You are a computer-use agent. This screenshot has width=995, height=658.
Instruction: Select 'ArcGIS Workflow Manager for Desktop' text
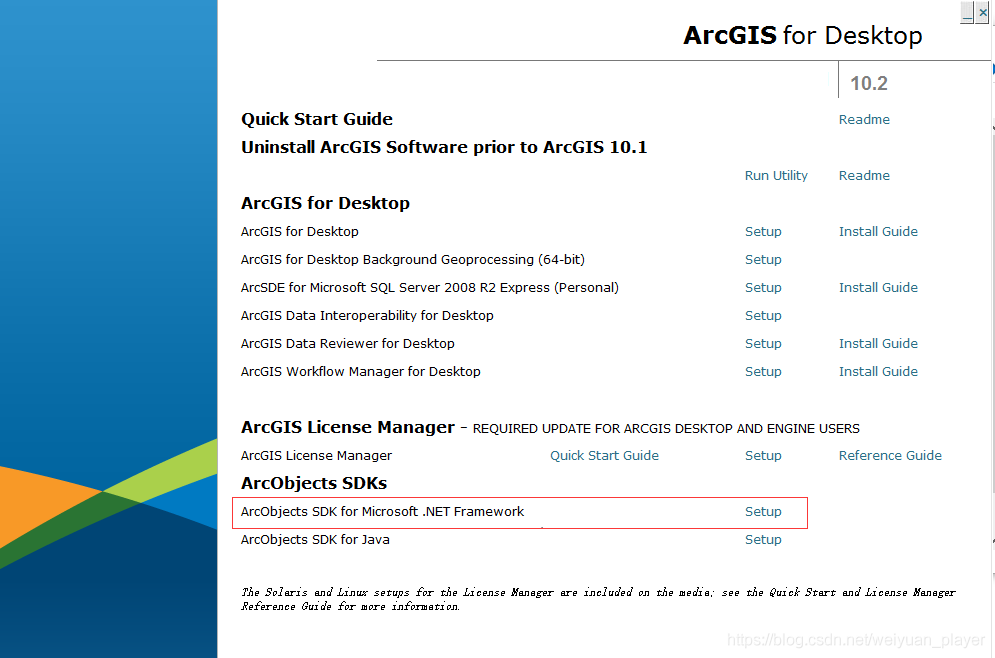(360, 371)
